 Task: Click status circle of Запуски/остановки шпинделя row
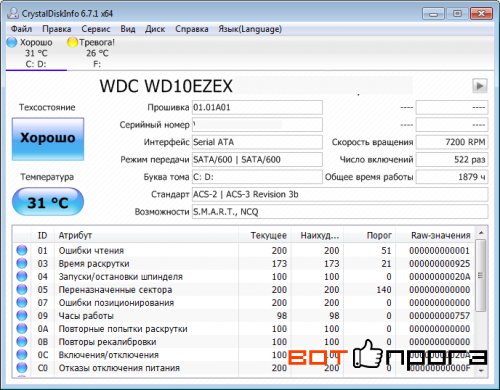[x=22, y=276]
